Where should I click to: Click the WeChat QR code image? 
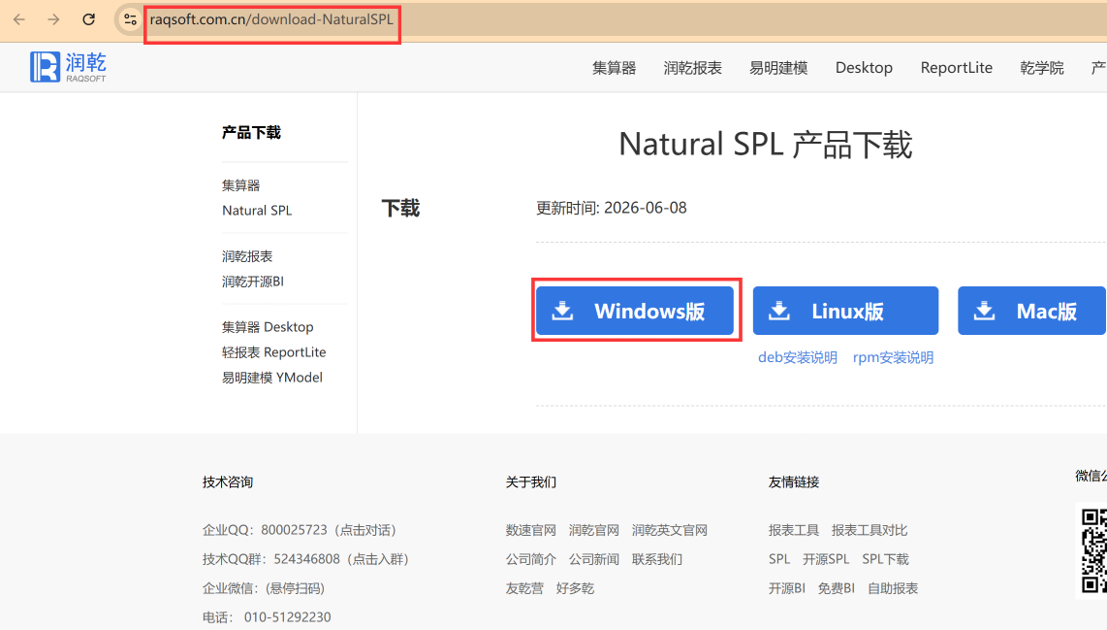1094,551
